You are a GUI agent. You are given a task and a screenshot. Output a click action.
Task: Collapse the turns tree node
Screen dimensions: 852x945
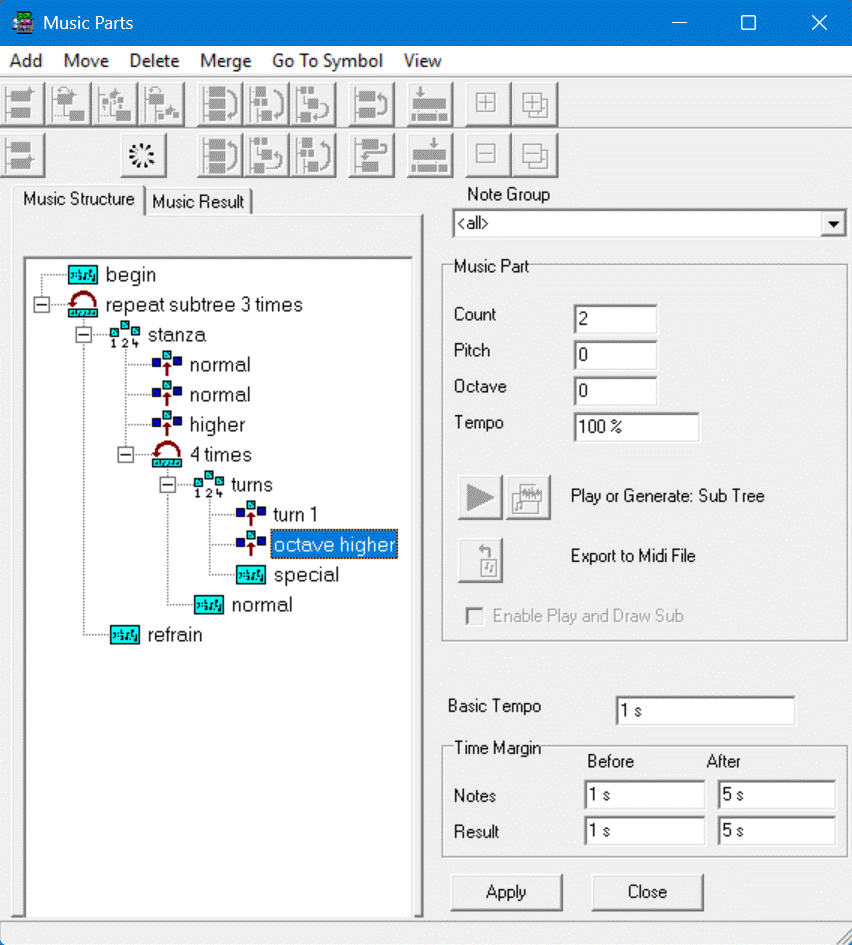pos(167,485)
